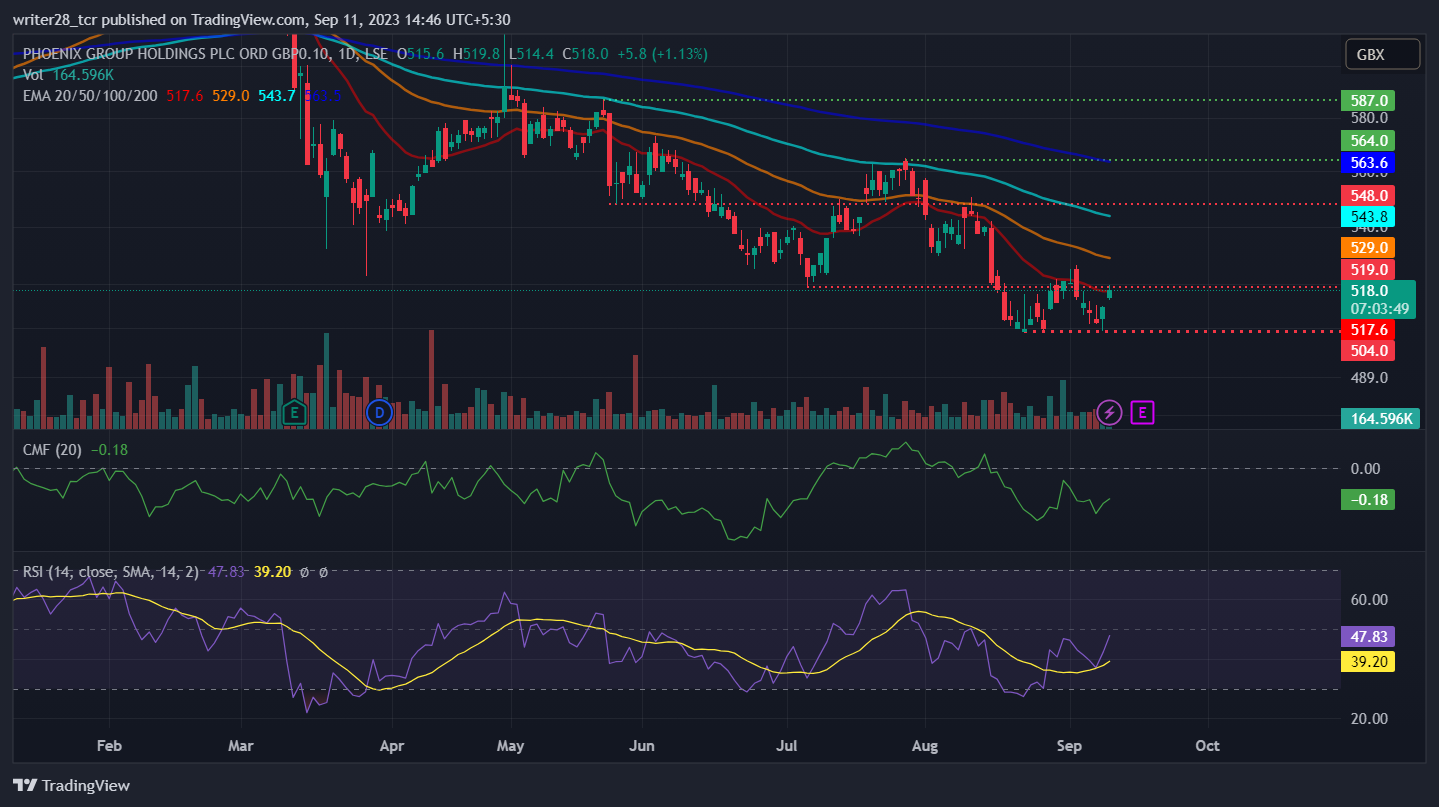Click the 39.20 RSI SMA value label
Screen dimensions: 1439x807
[1368, 661]
